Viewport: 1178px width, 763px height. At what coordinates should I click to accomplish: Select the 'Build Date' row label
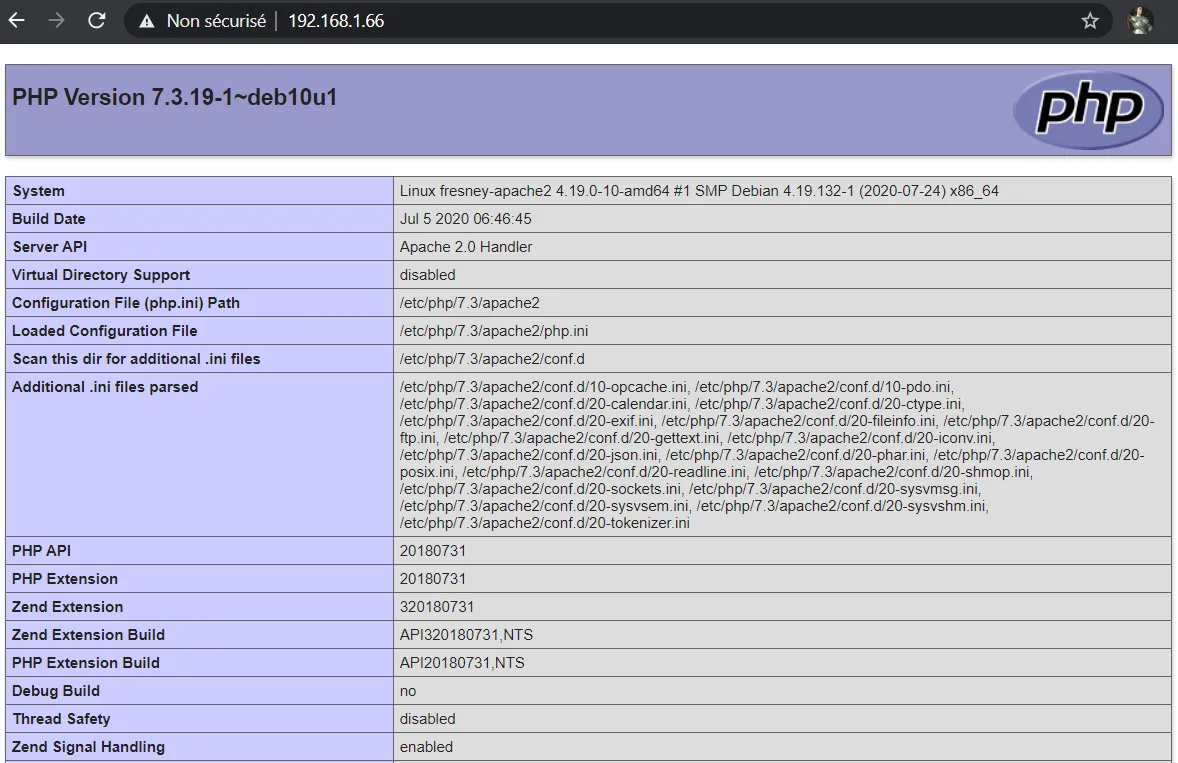(x=49, y=219)
